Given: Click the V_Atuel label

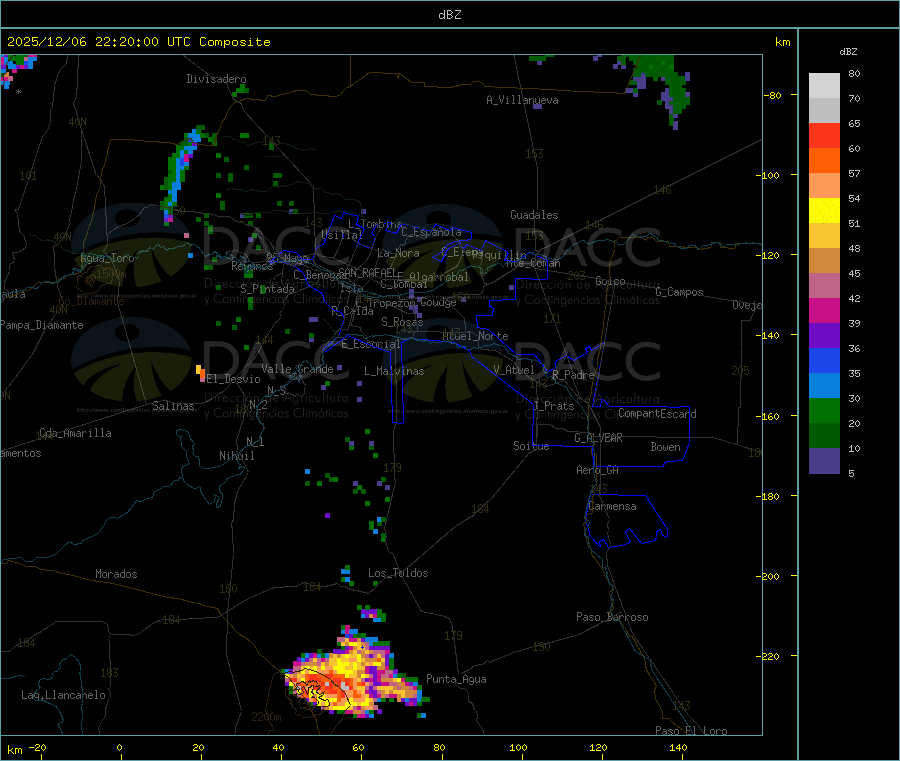Looking at the screenshot, I should (514, 370).
